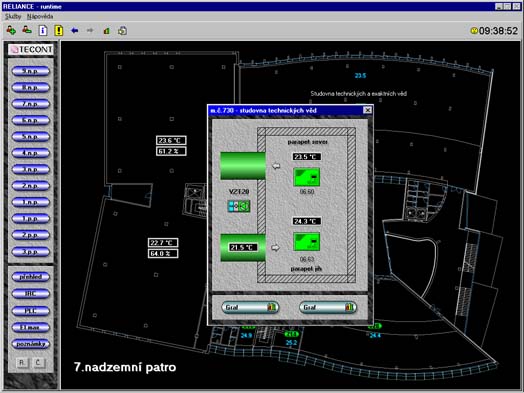Go back with the blue left arrow
Viewport: 524px width, 393px height.
(x=75, y=31)
